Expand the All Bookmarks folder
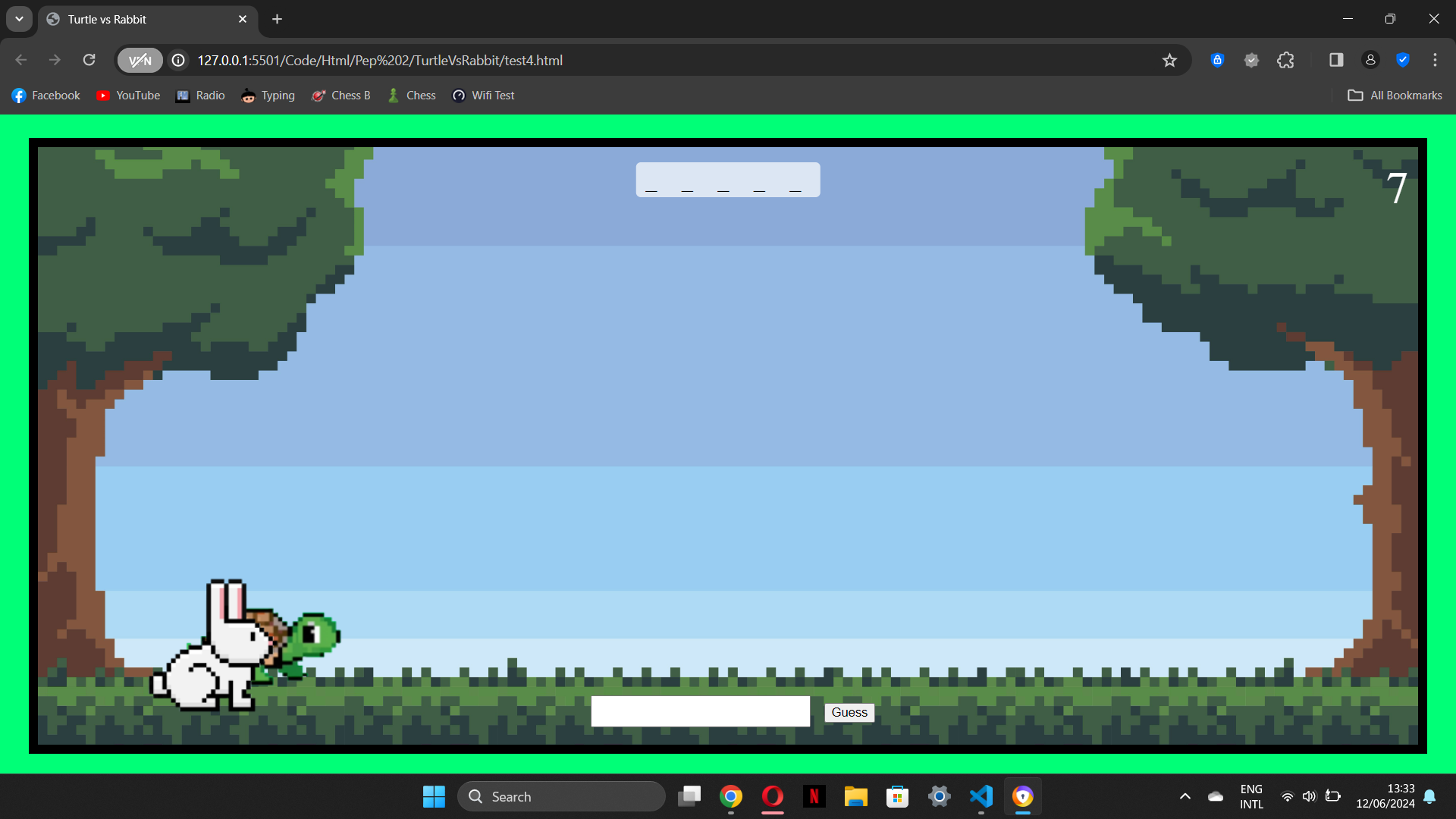The image size is (1456, 819). (x=1395, y=95)
